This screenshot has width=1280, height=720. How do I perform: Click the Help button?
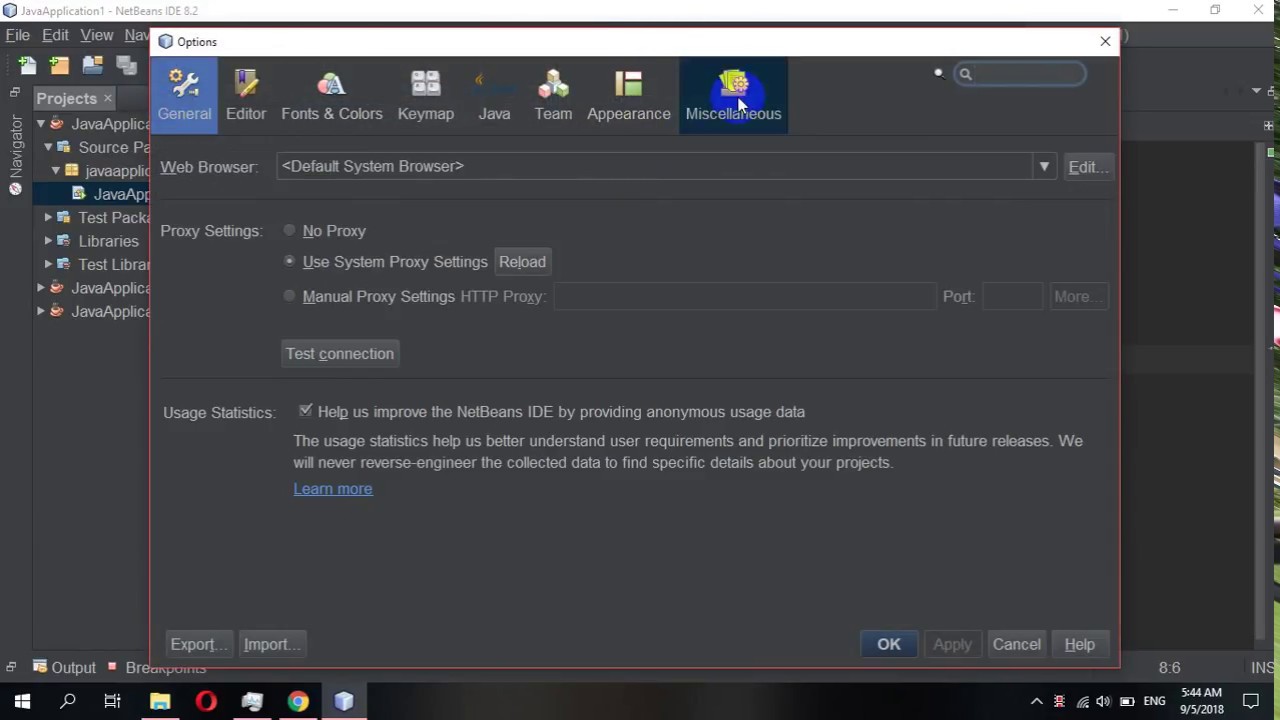(x=1080, y=645)
